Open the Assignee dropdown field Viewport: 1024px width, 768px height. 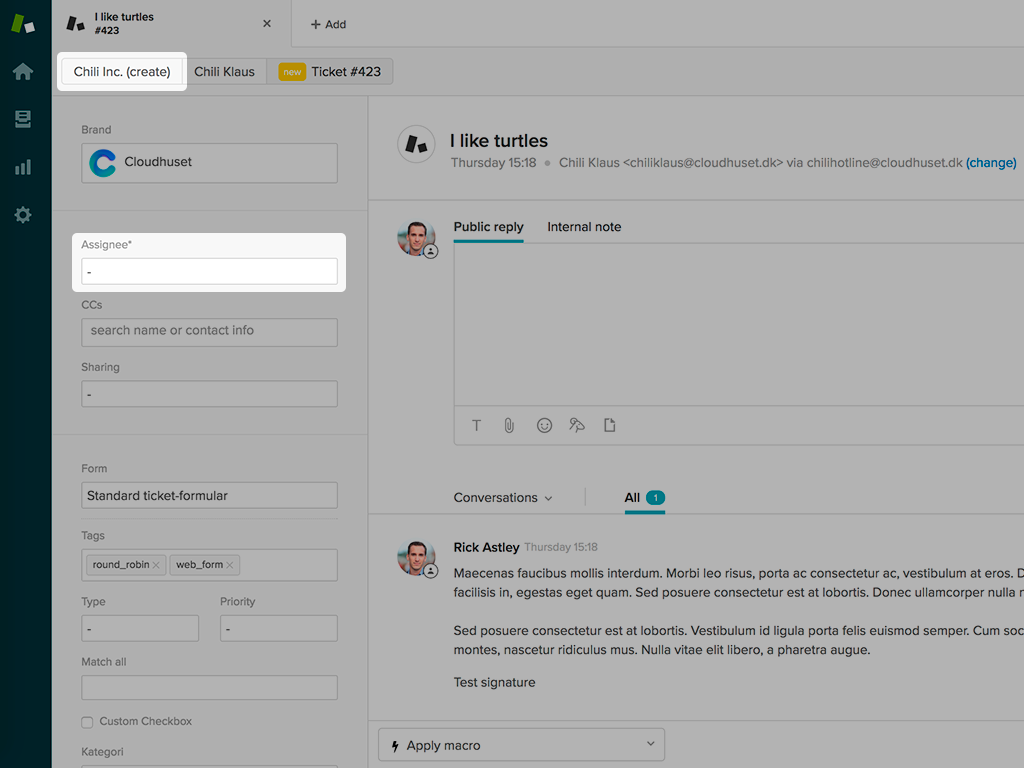click(x=209, y=271)
